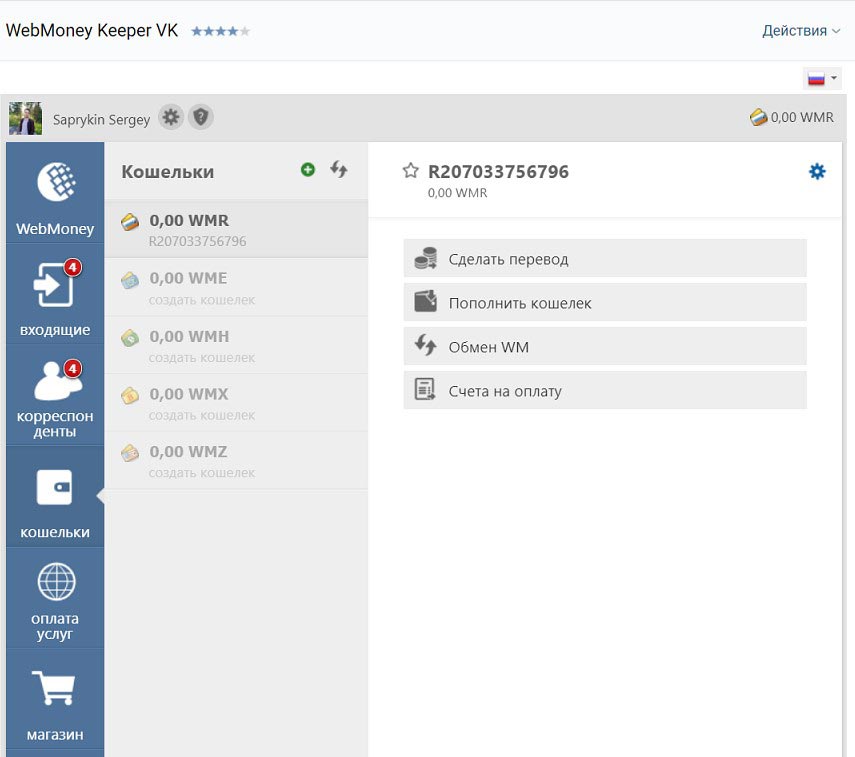
Task: Open the магазин shopping cart section
Action: pyautogui.click(x=55, y=700)
